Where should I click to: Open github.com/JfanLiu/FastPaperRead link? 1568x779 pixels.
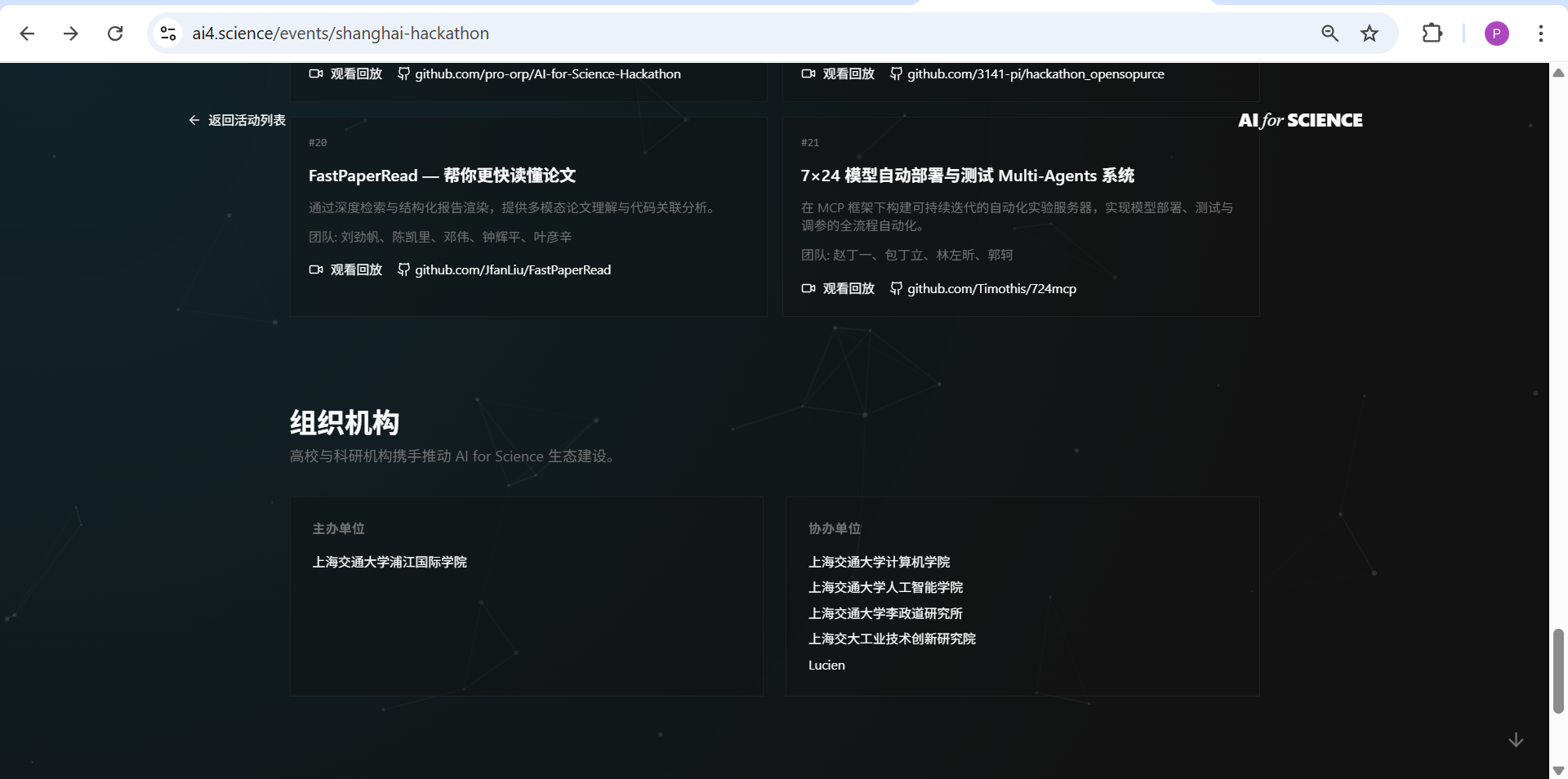[x=513, y=269]
